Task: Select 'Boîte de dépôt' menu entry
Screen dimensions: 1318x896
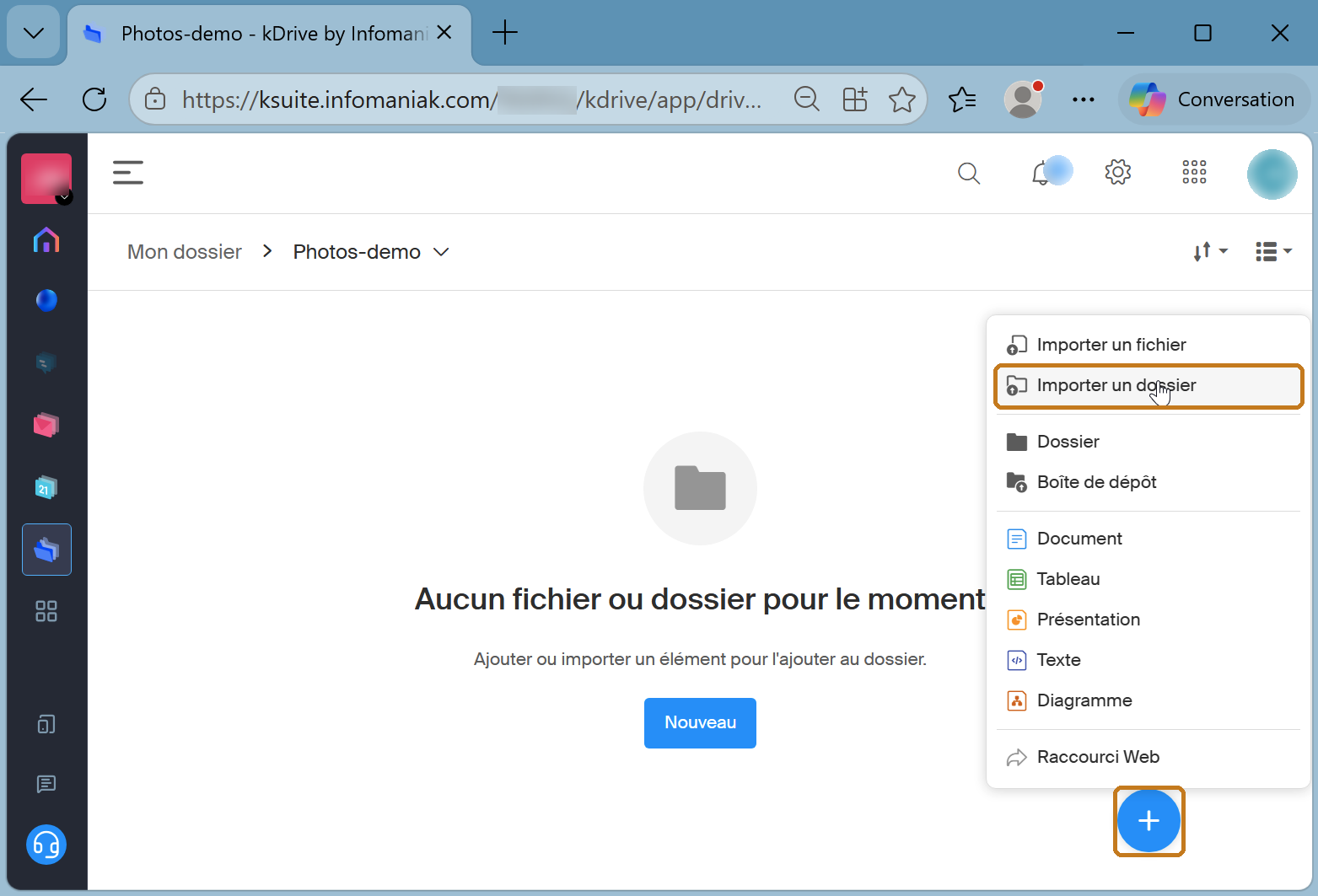Action: pyautogui.click(x=1149, y=482)
